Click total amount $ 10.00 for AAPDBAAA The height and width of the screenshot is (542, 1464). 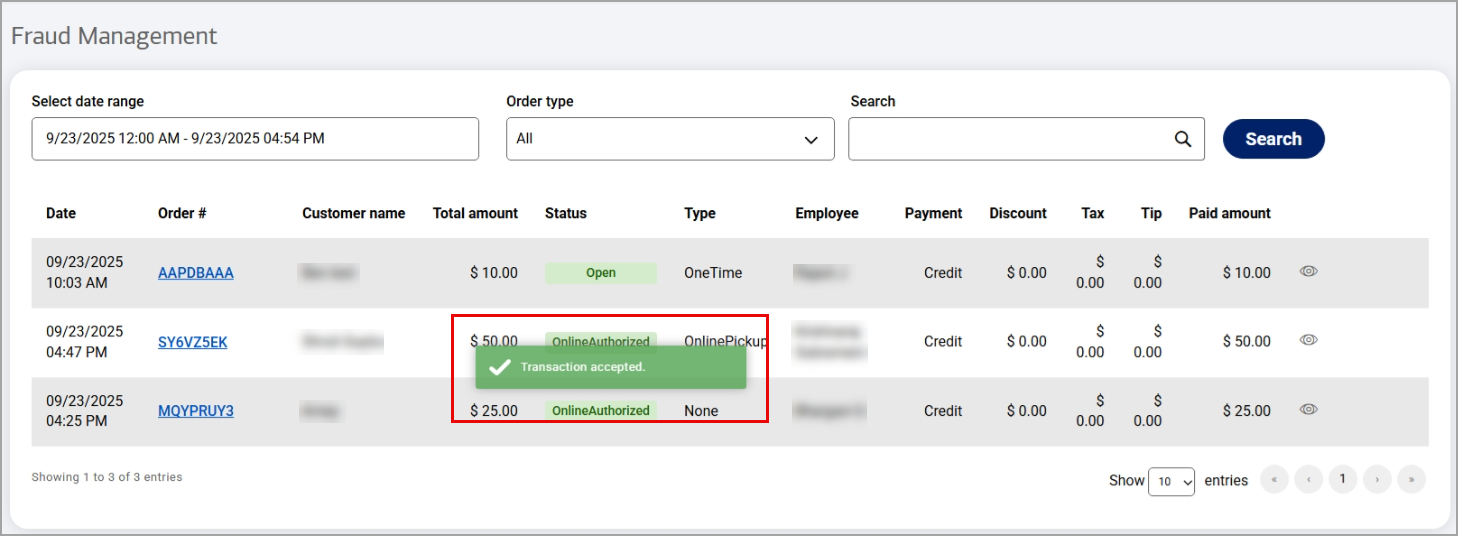[494, 273]
